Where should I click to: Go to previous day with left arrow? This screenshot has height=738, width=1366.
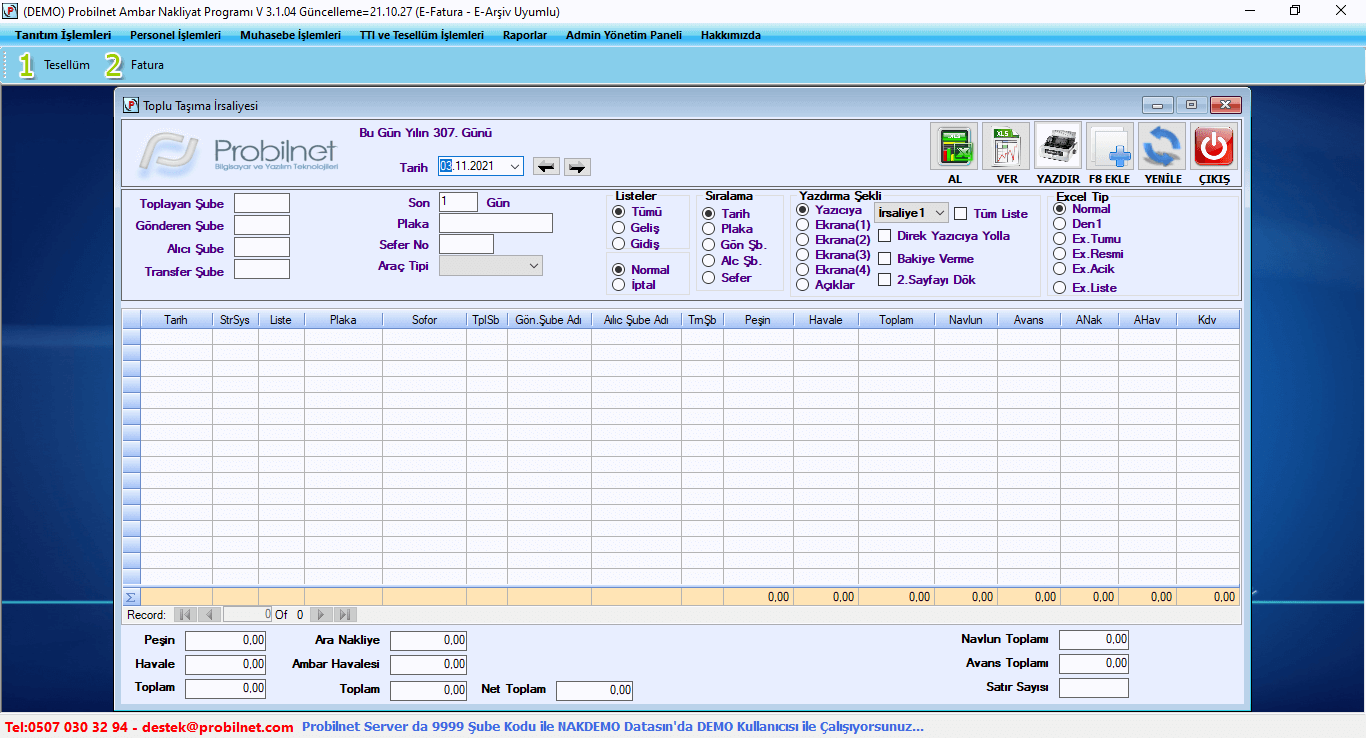coord(545,167)
